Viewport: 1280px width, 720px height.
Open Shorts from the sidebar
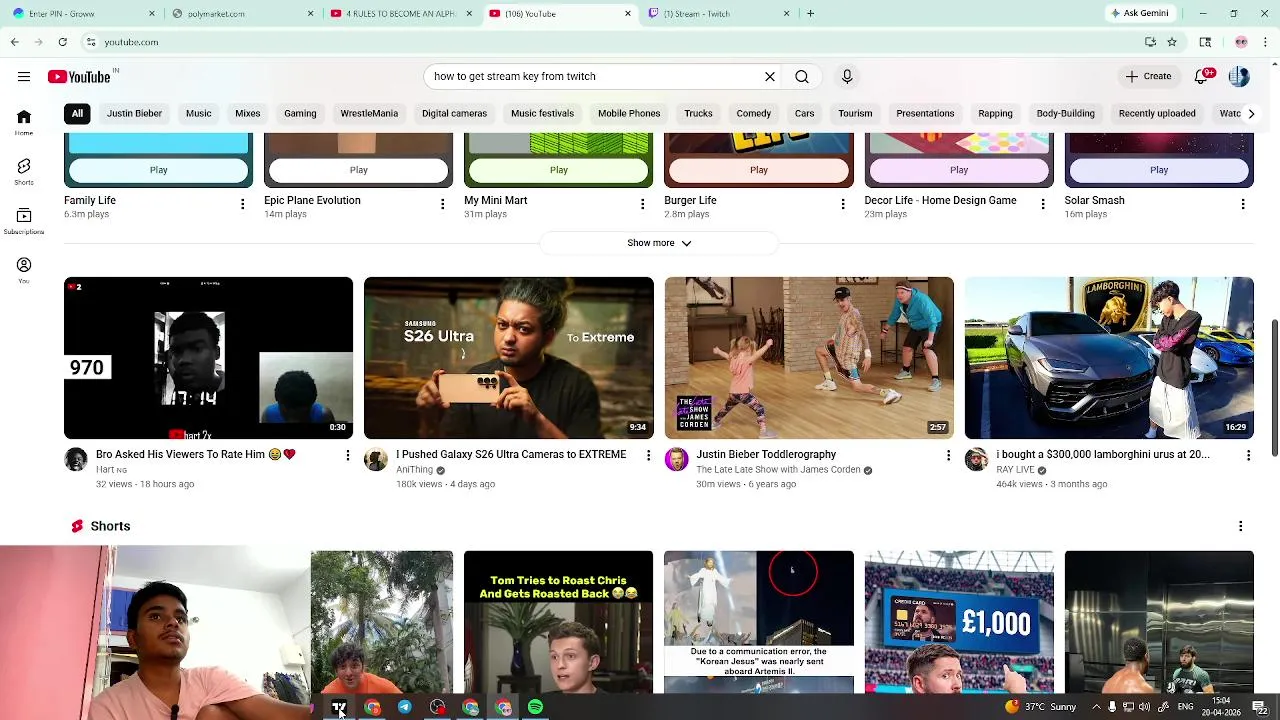click(x=24, y=172)
